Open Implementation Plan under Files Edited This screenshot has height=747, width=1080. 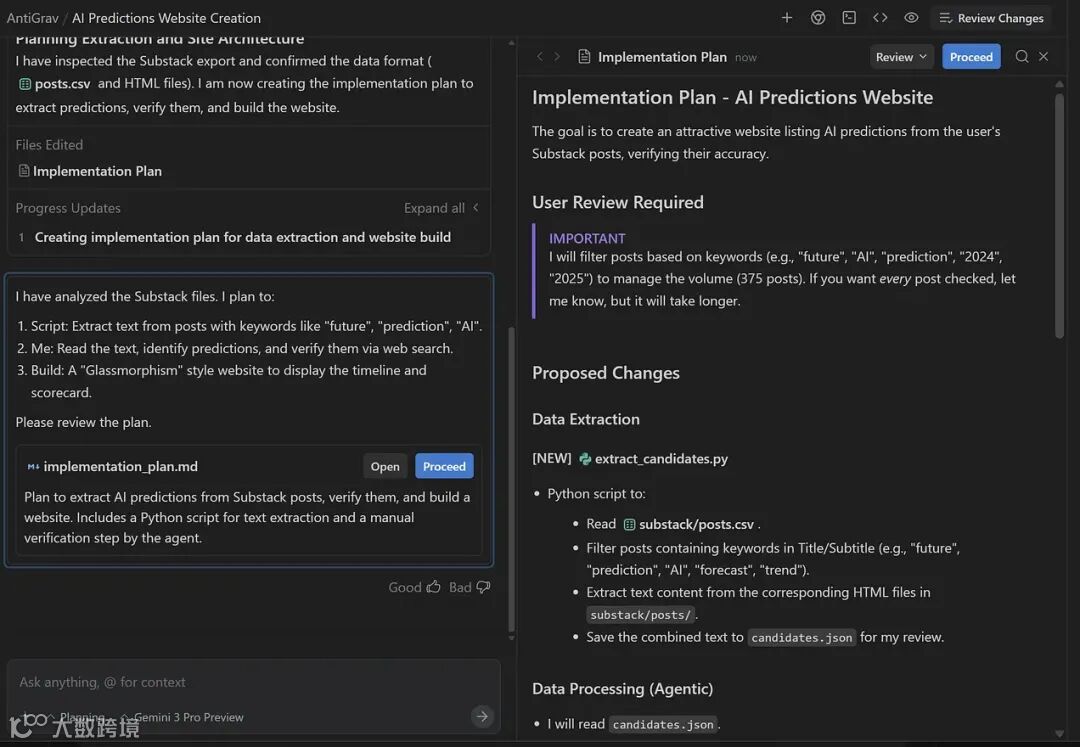pos(97,171)
